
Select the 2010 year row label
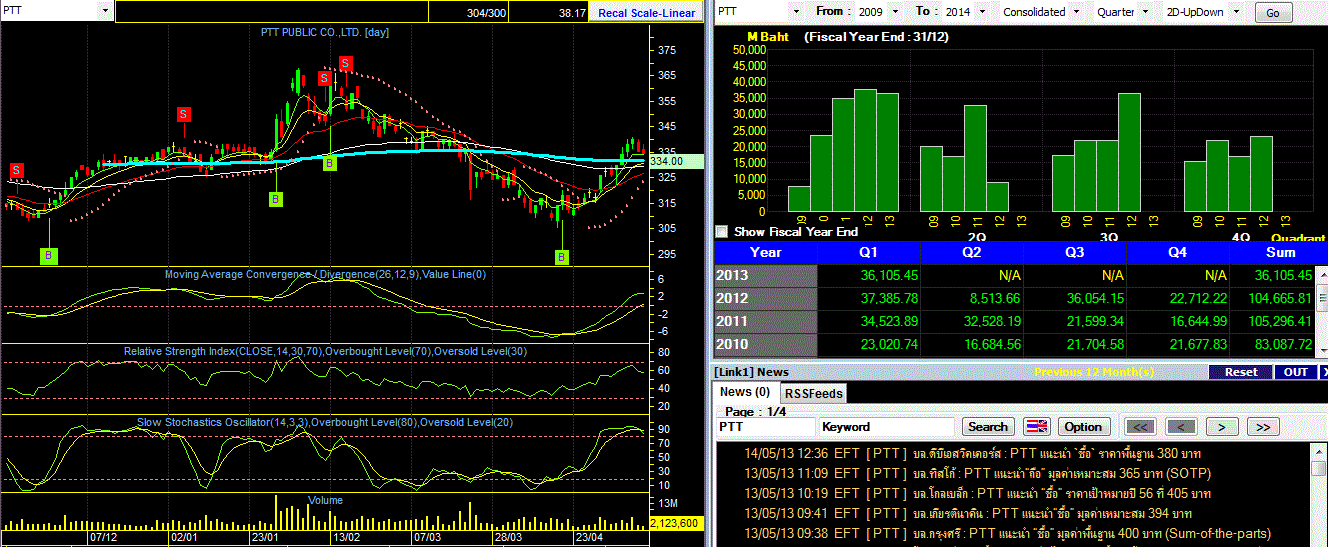(x=766, y=344)
